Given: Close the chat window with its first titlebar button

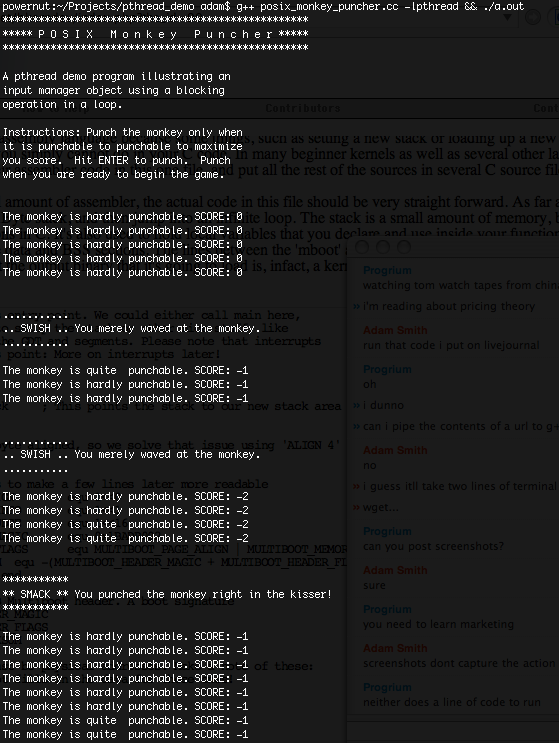Looking at the screenshot, I should 362,247.
